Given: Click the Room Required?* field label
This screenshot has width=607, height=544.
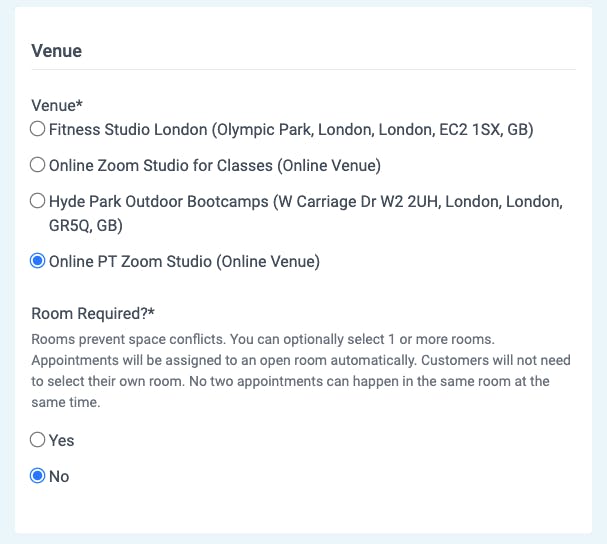Looking at the screenshot, I should click(93, 314).
